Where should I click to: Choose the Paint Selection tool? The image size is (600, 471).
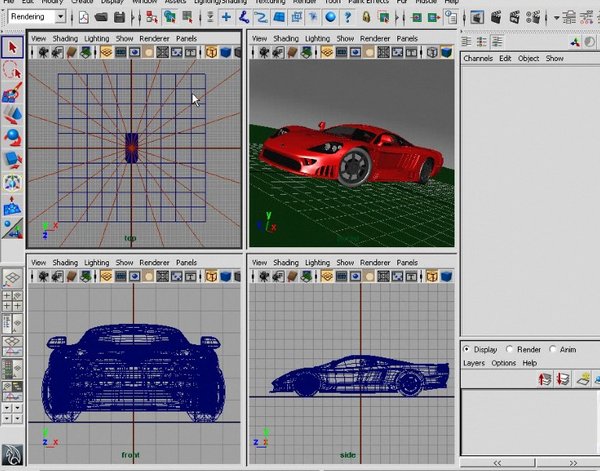tap(13, 92)
